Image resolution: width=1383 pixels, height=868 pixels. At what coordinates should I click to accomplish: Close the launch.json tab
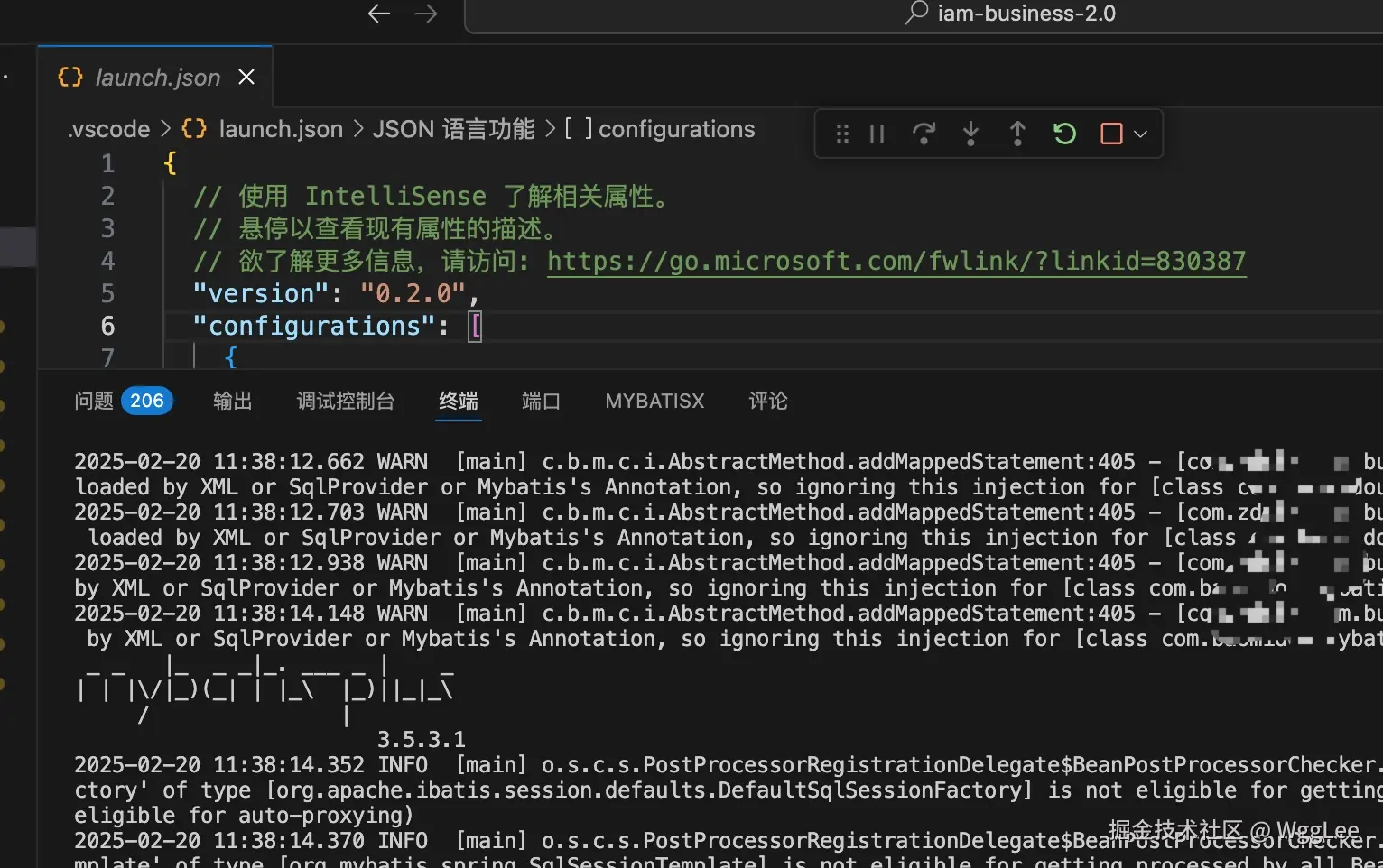point(246,78)
